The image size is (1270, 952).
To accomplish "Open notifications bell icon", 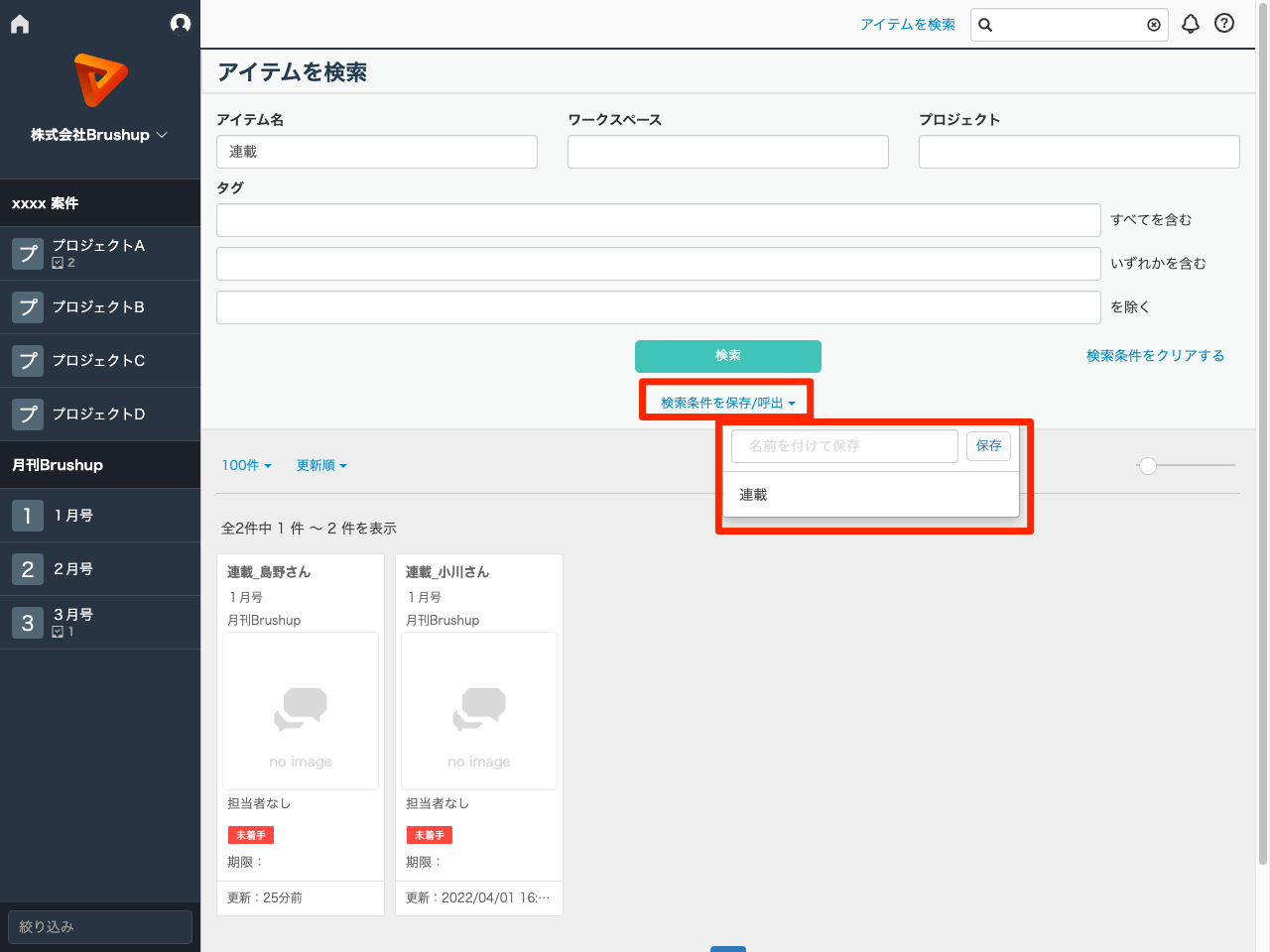I will click(x=1191, y=24).
